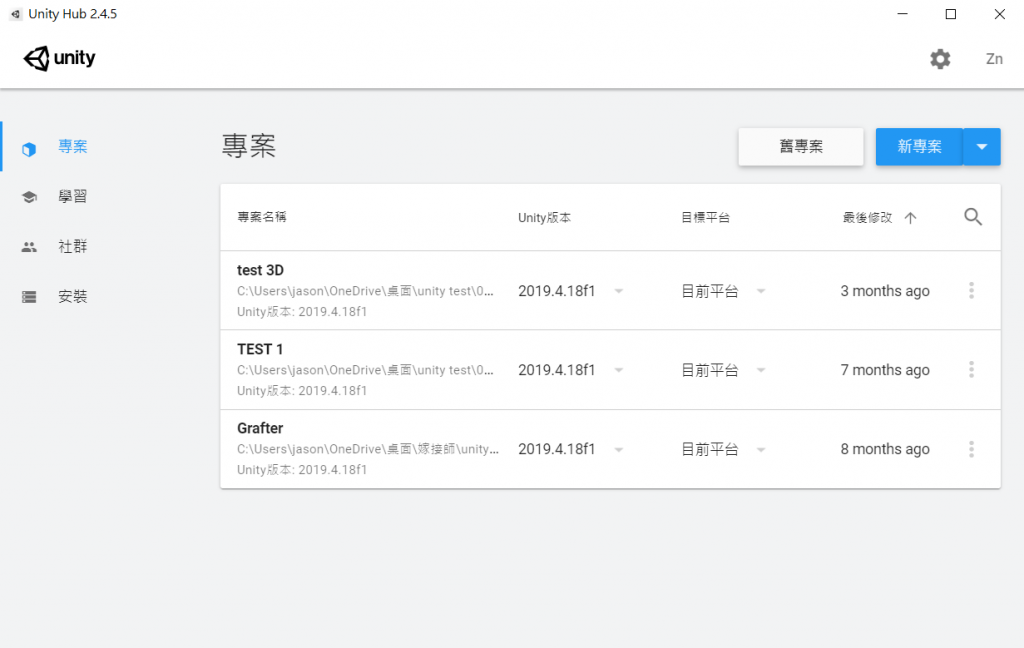The width and height of the screenshot is (1024, 648).
Task: Click the 安裝 list icon
Action: [x=29, y=297]
